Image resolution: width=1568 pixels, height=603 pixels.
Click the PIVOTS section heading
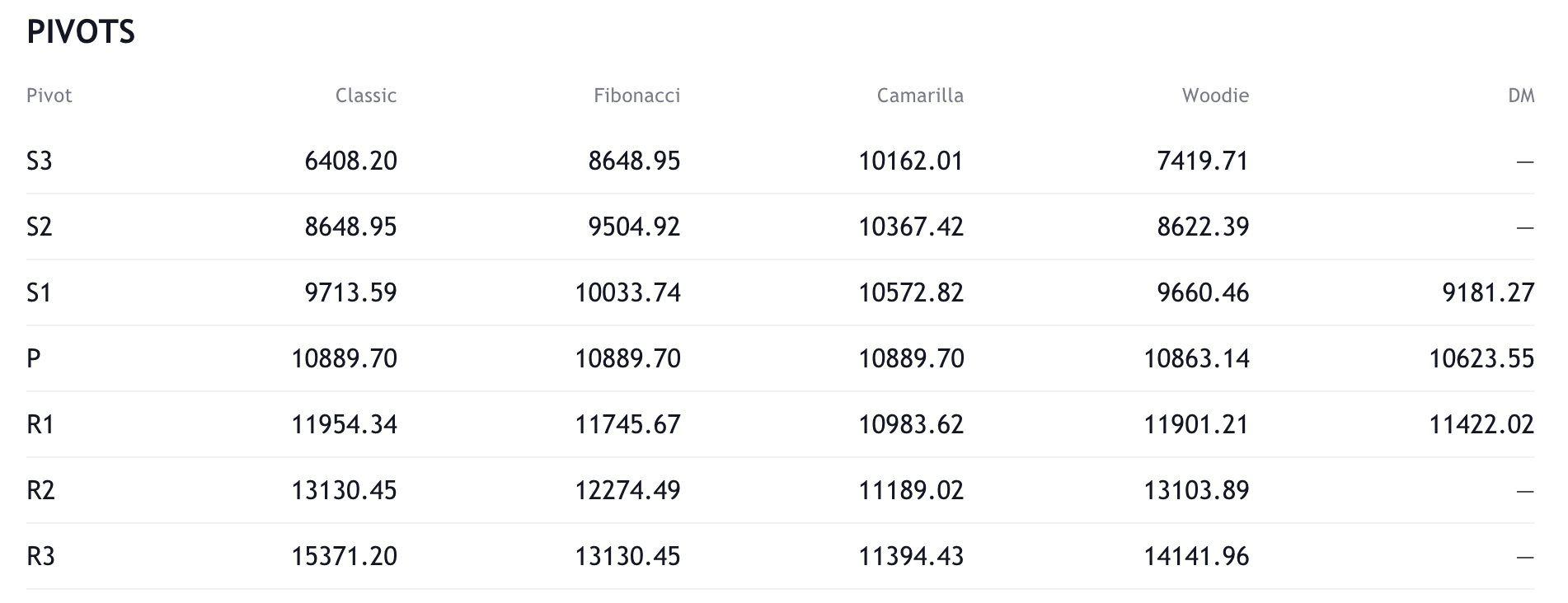(81, 32)
